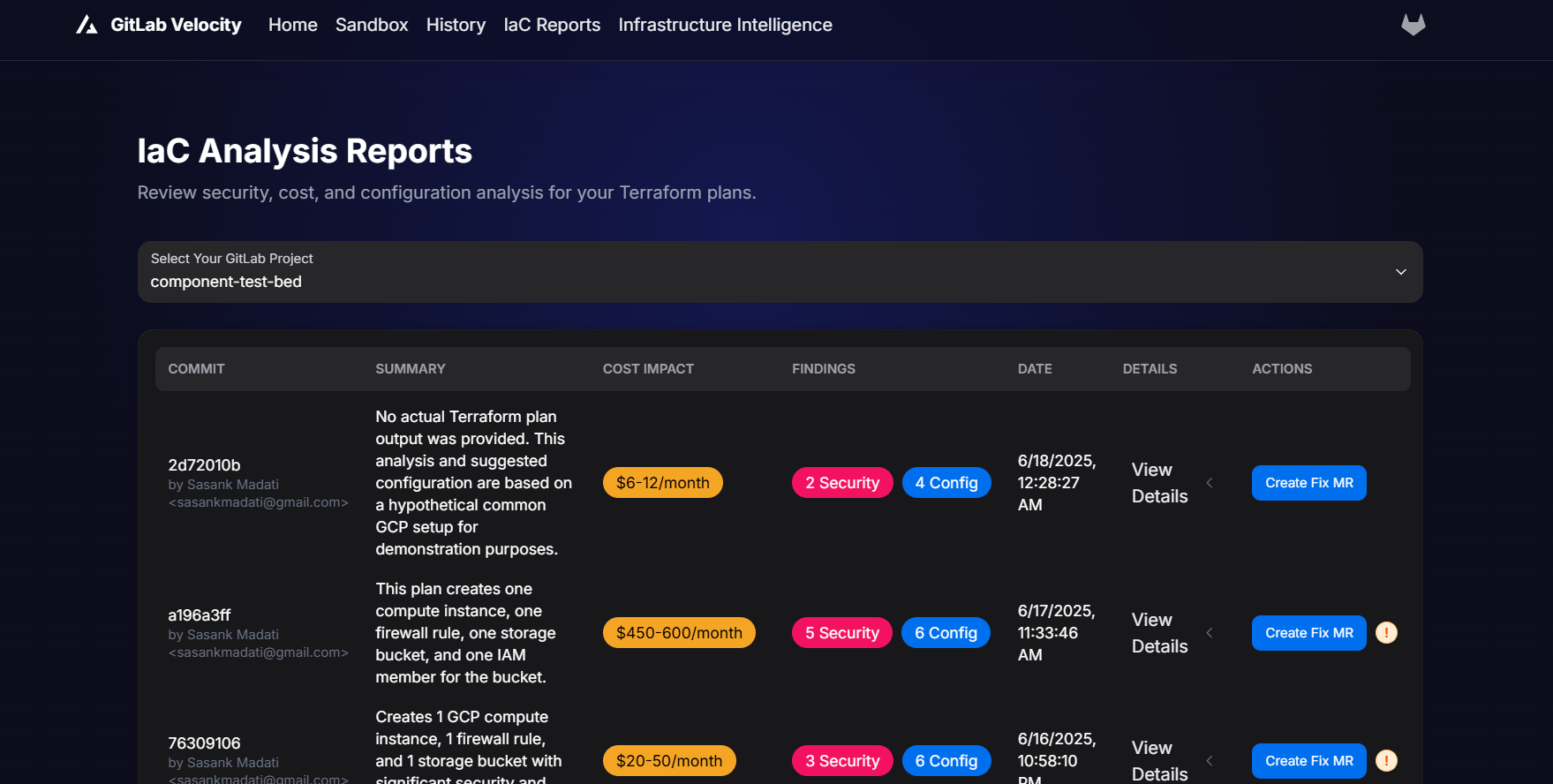Click the $6-12/month cost badge
1553x784 pixels.
pos(663,483)
